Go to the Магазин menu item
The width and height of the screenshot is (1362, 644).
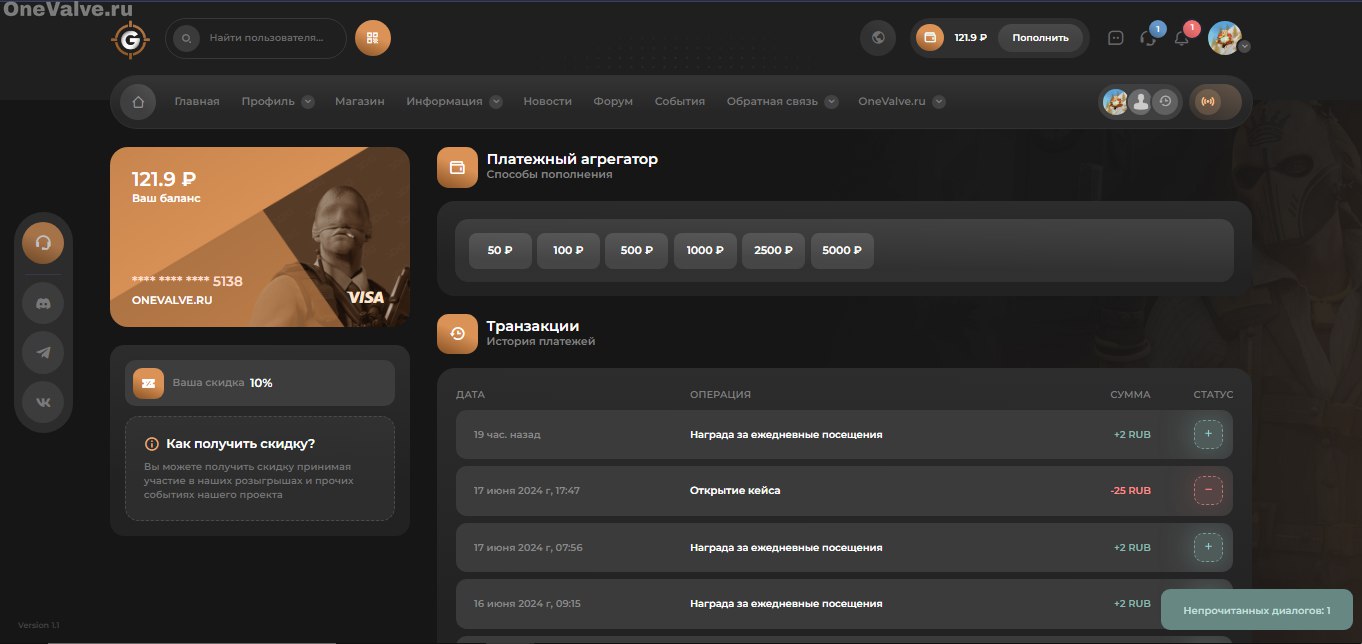tap(359, 102)
